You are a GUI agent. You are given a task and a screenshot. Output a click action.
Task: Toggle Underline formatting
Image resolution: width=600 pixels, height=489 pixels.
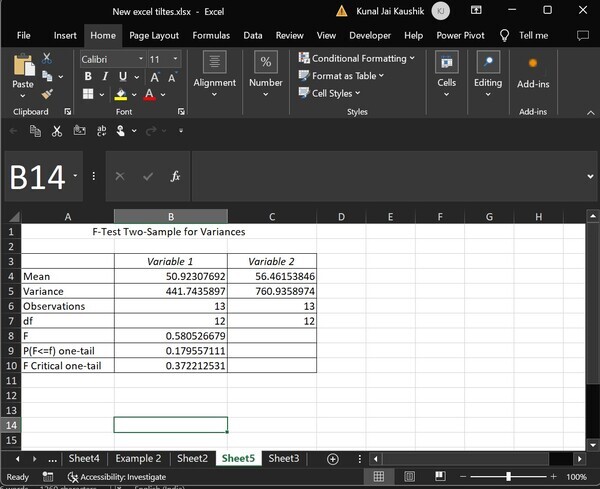click(x=122, y=76)
